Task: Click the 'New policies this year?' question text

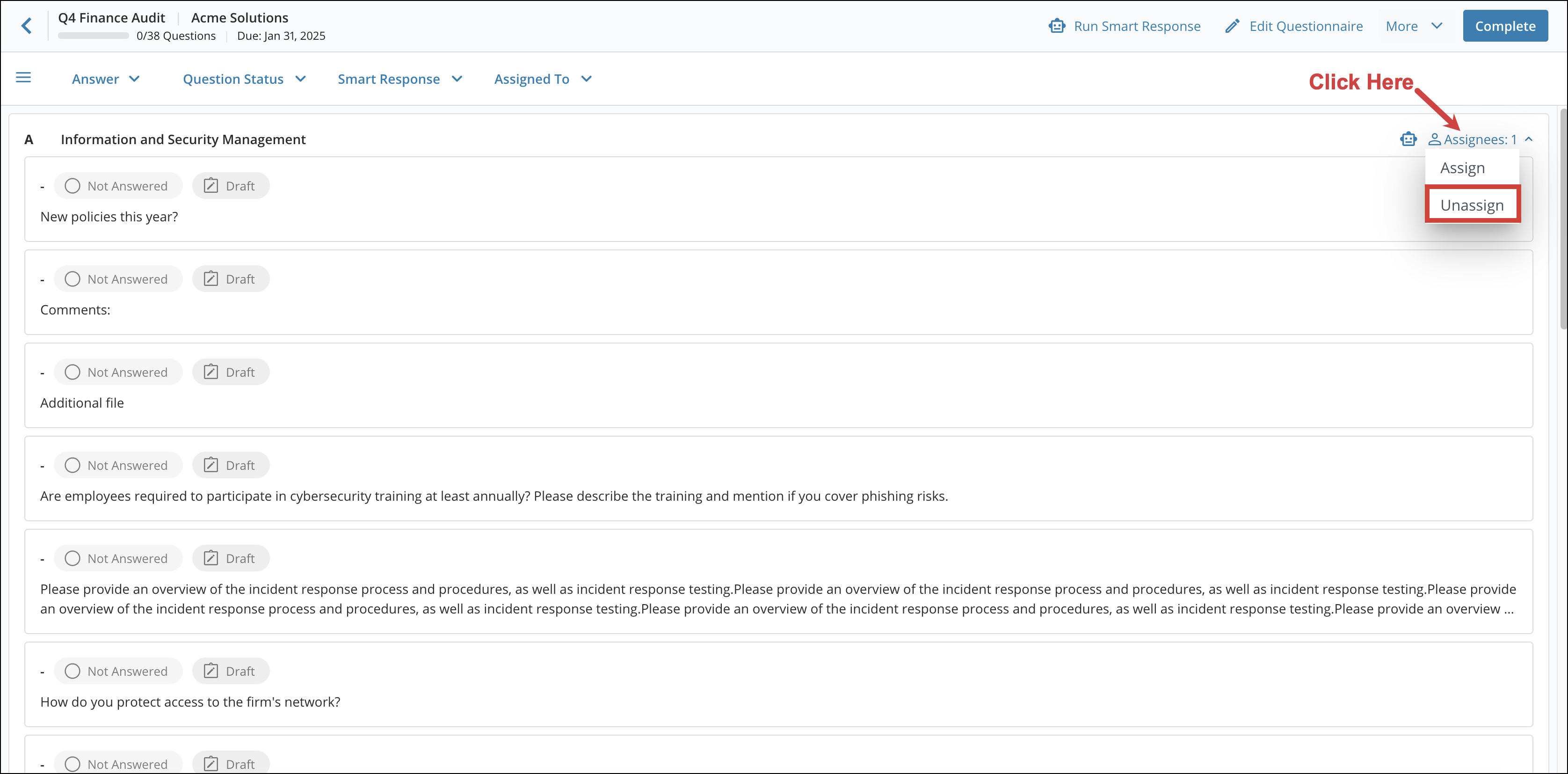Action: 109,217
